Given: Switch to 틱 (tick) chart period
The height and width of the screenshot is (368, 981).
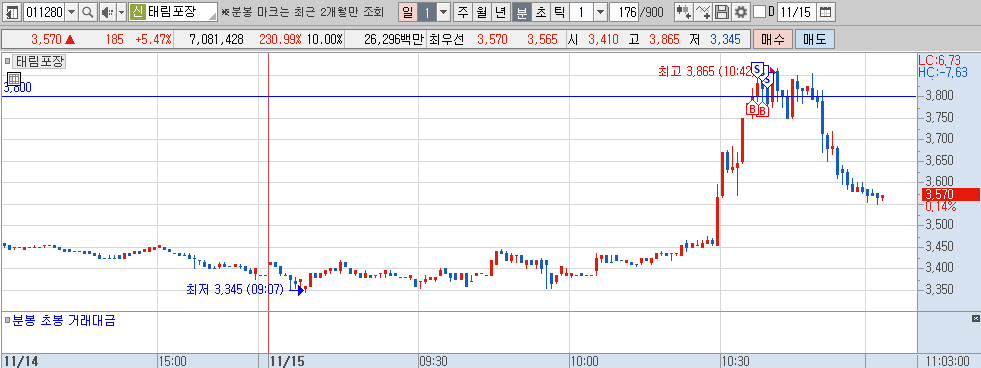Looking at the screenshot, I should click(x=560, y=12).
